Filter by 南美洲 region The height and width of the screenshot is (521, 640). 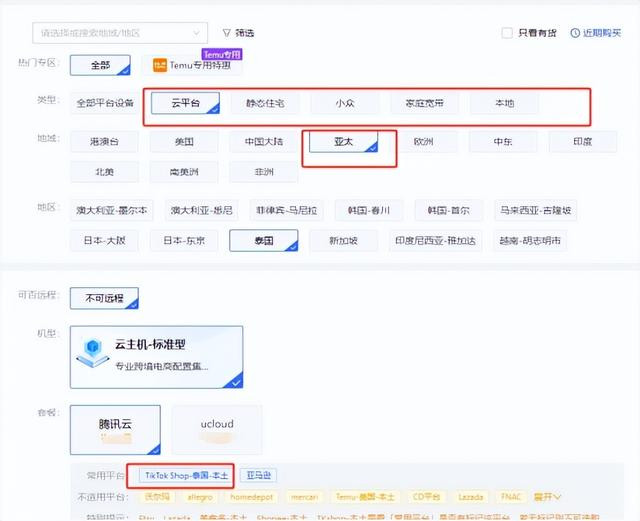[184, 172]
